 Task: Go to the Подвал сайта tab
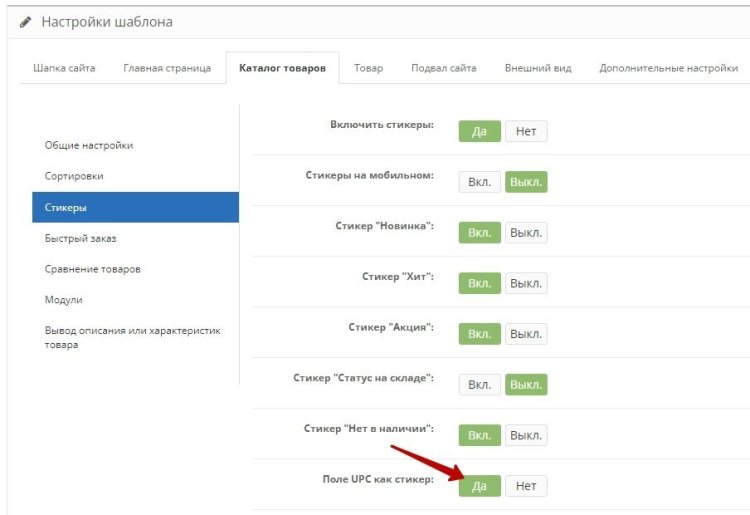tap(443, 68)
